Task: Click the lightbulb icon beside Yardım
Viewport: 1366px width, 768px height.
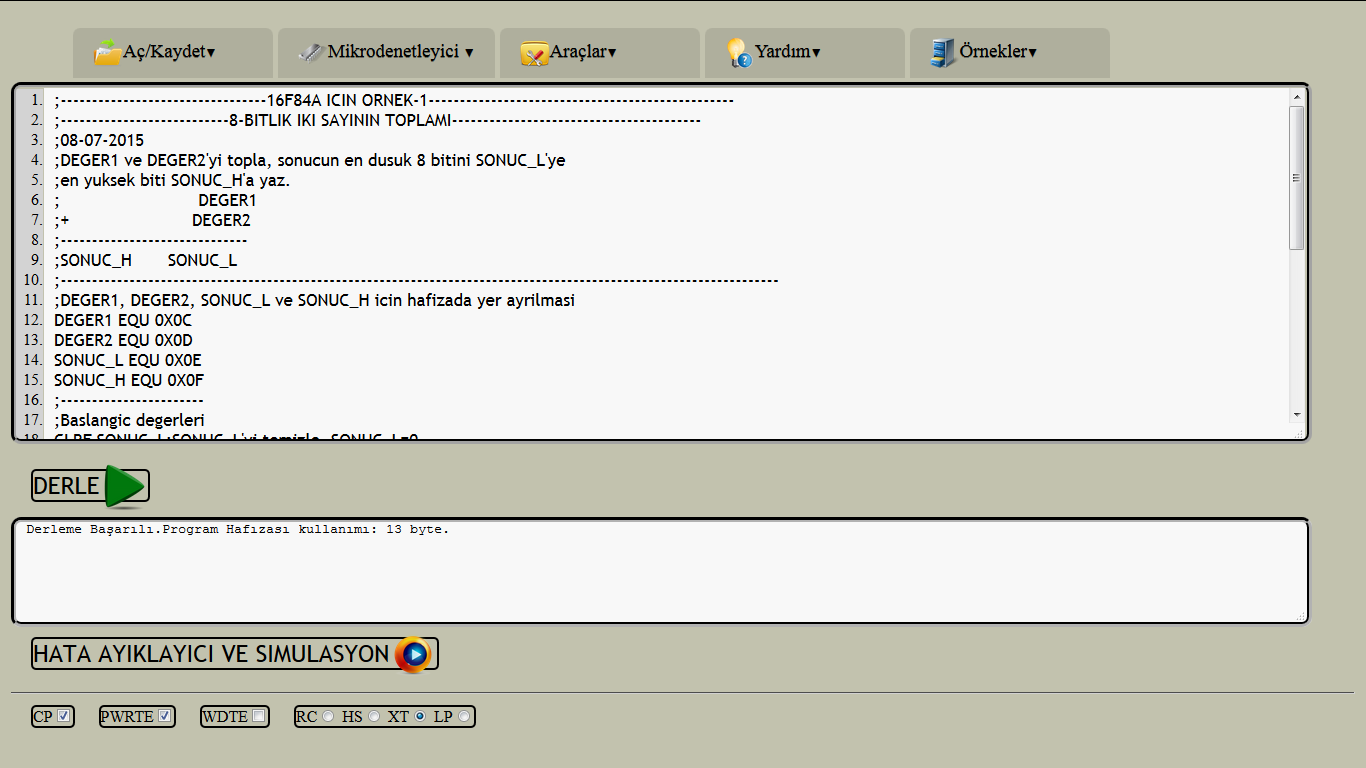Action: (738, 52)
